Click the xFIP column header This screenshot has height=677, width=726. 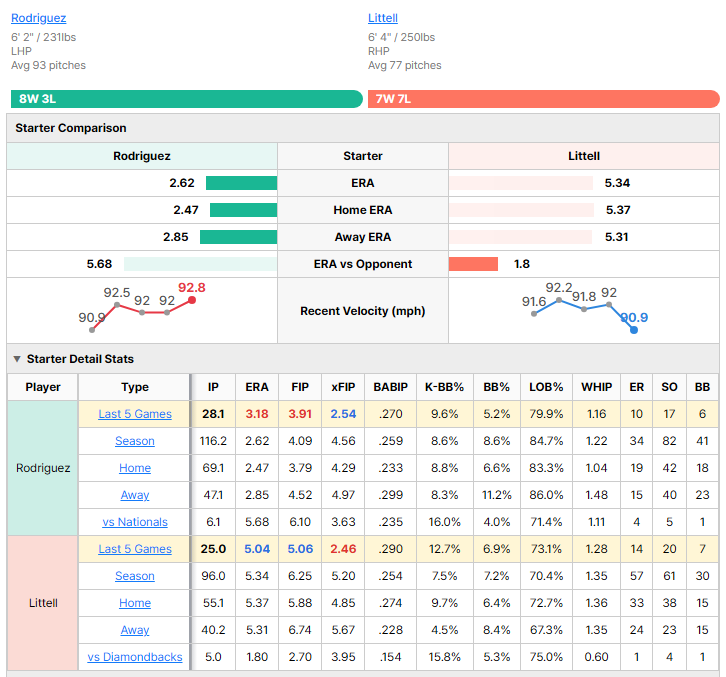pos(343,387)
